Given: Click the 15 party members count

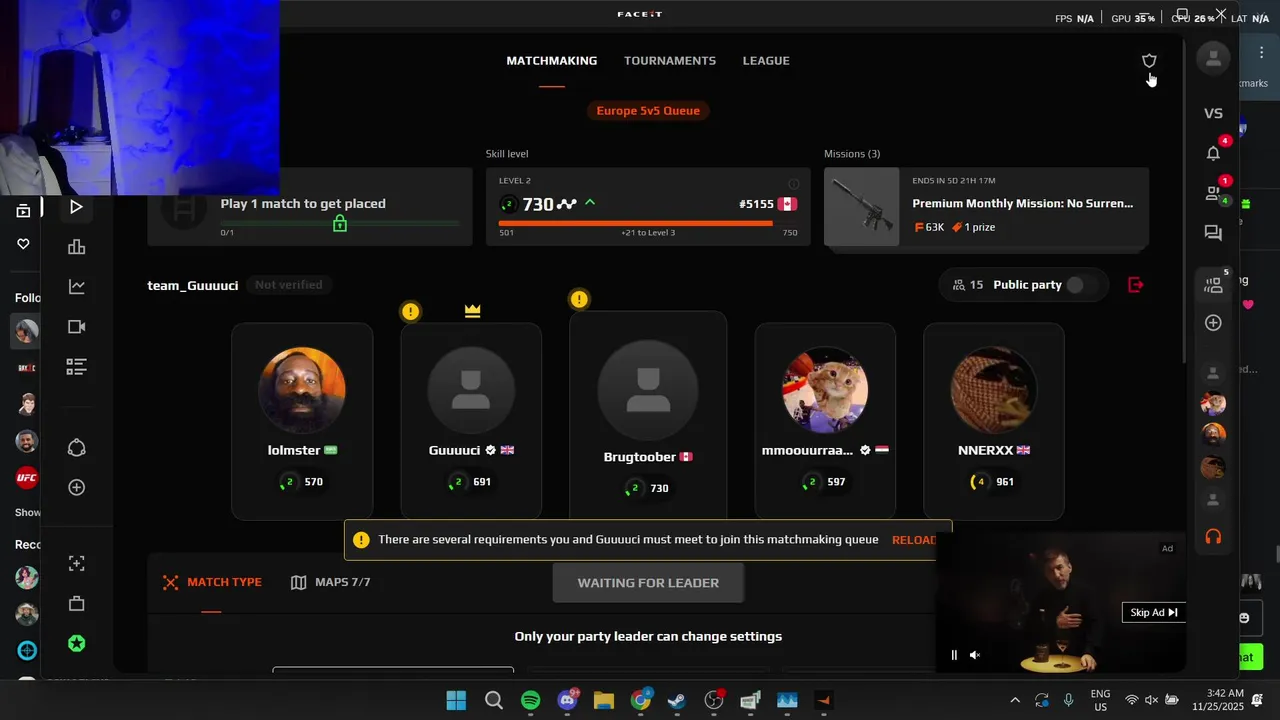Looking at the screenshot, I should pos(967,285).
